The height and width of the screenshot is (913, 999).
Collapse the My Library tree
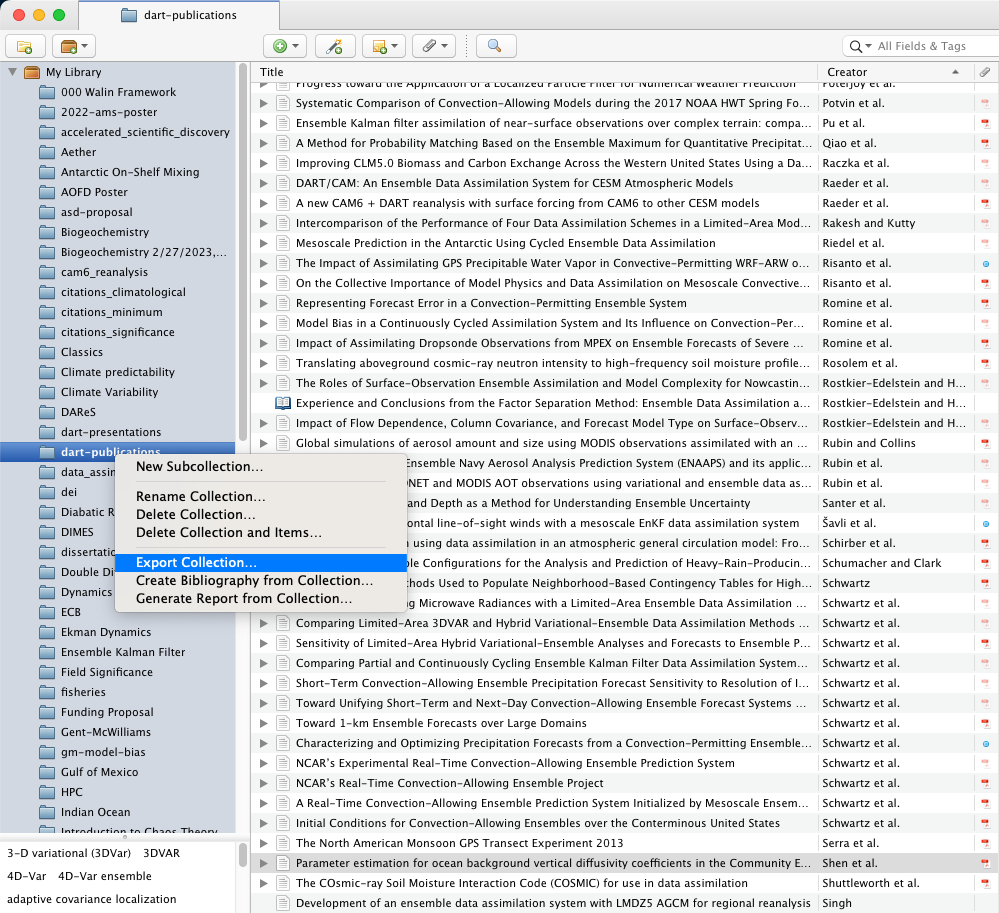13,72
